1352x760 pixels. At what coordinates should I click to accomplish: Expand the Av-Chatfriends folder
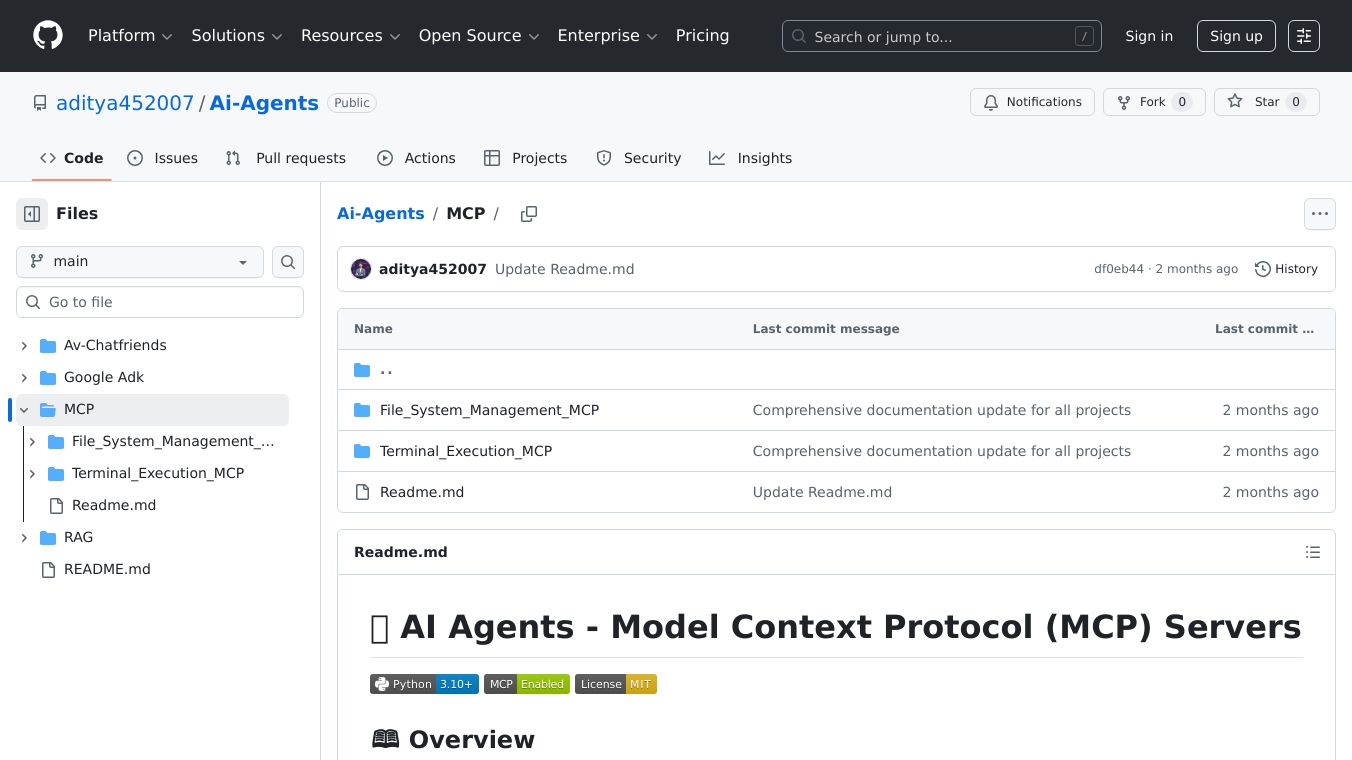tap(24, 345)
